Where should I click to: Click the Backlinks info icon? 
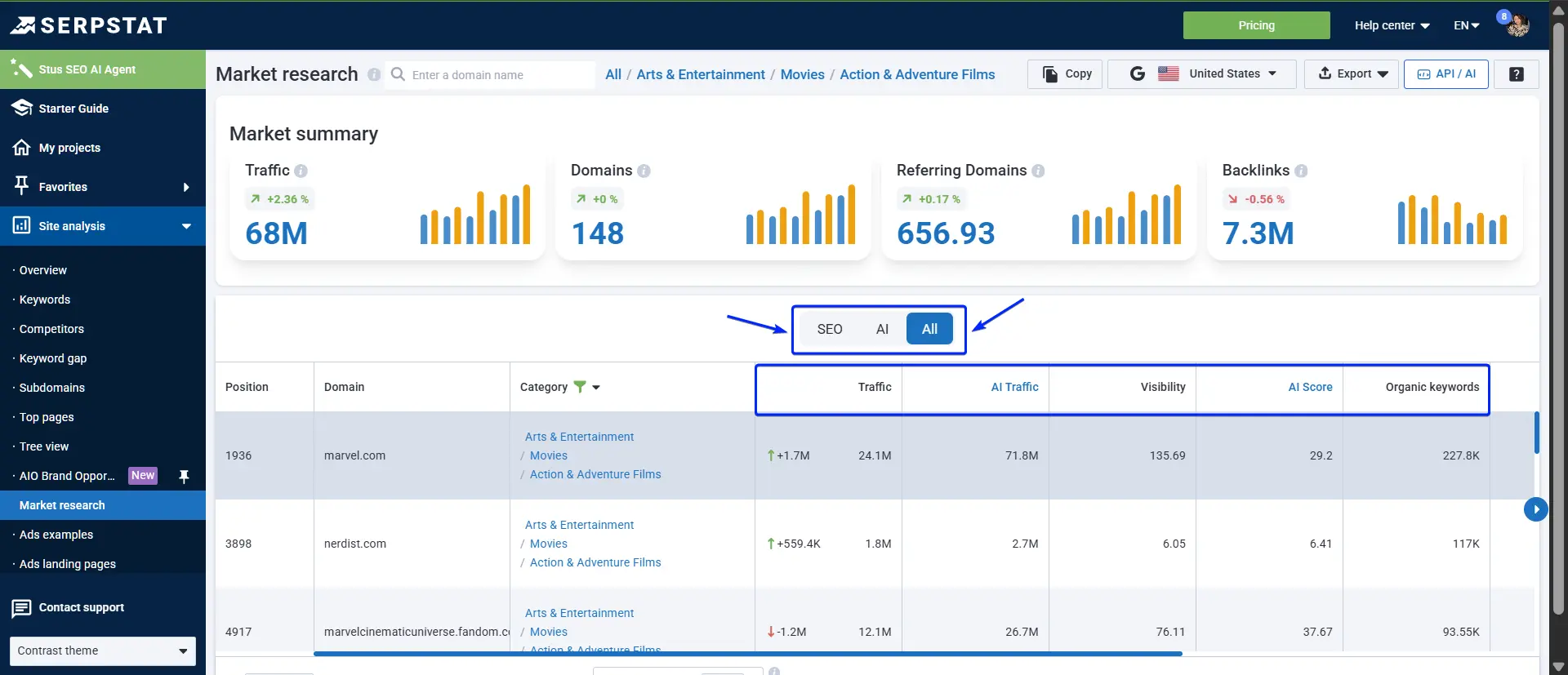[x=1301, y=171]
